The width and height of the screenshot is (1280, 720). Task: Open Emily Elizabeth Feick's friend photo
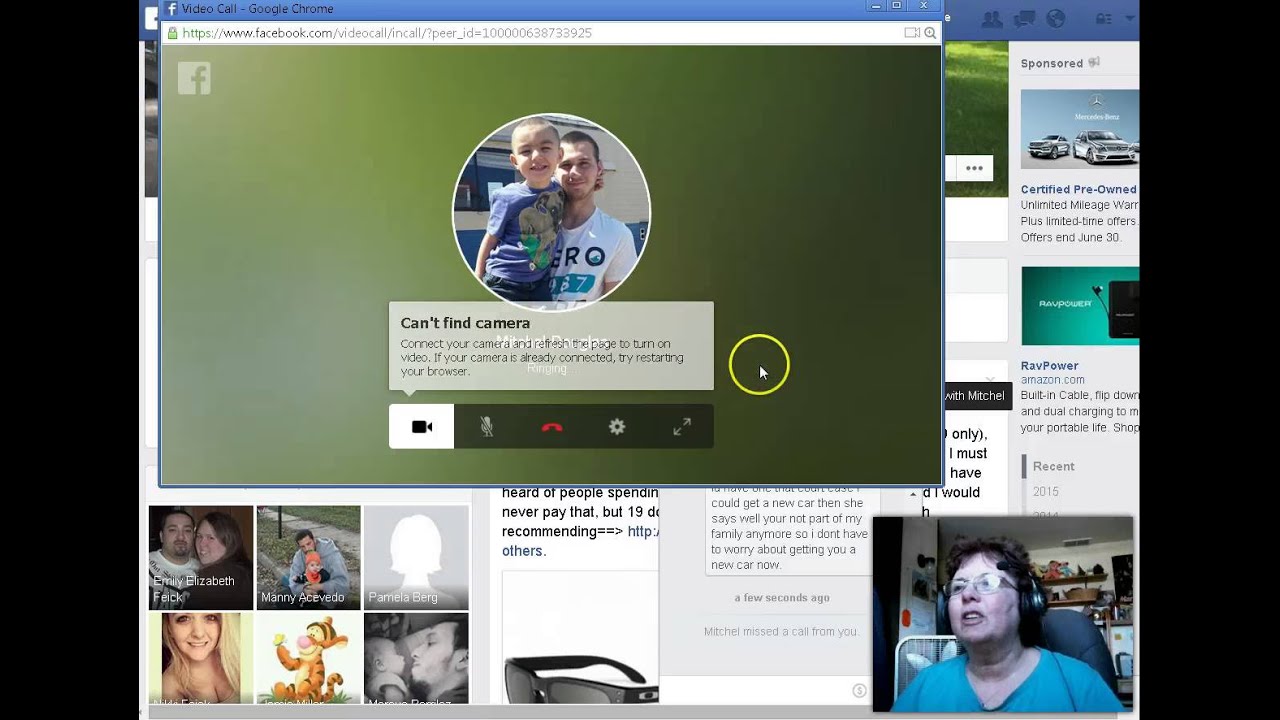pos(201,557)
